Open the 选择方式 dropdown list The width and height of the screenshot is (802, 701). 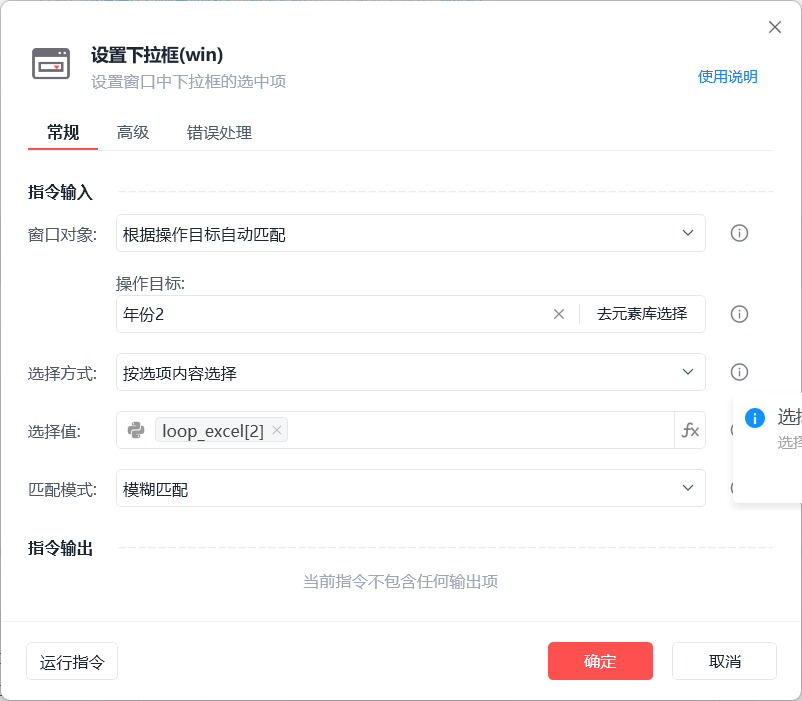point(411,372)
